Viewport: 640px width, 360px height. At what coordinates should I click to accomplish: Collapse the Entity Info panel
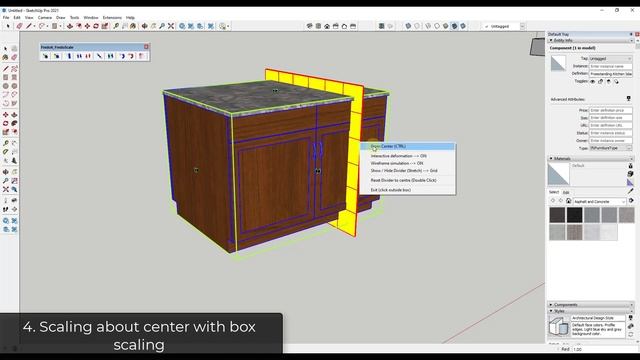pyautogui.click(x=551, y=40)
